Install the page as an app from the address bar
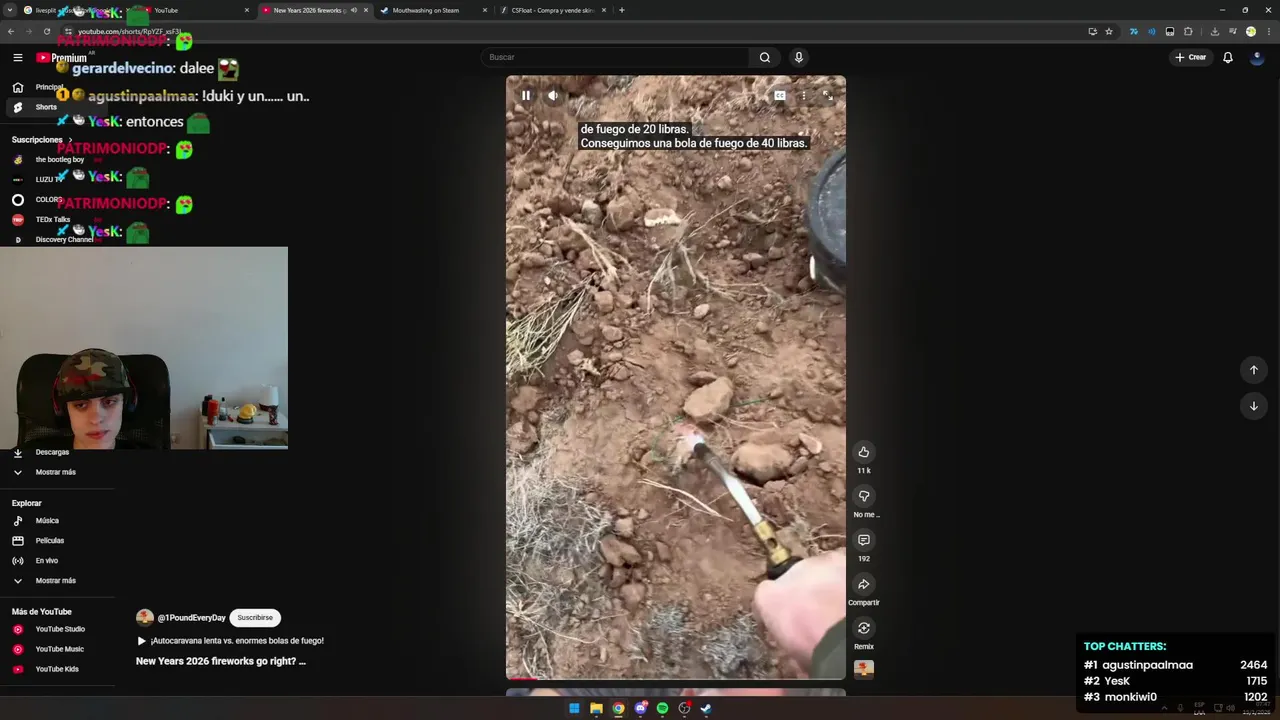Image resolution: width=1280 pixels, height=720 pixels. pyautogui.click(x=1093, y=31)
